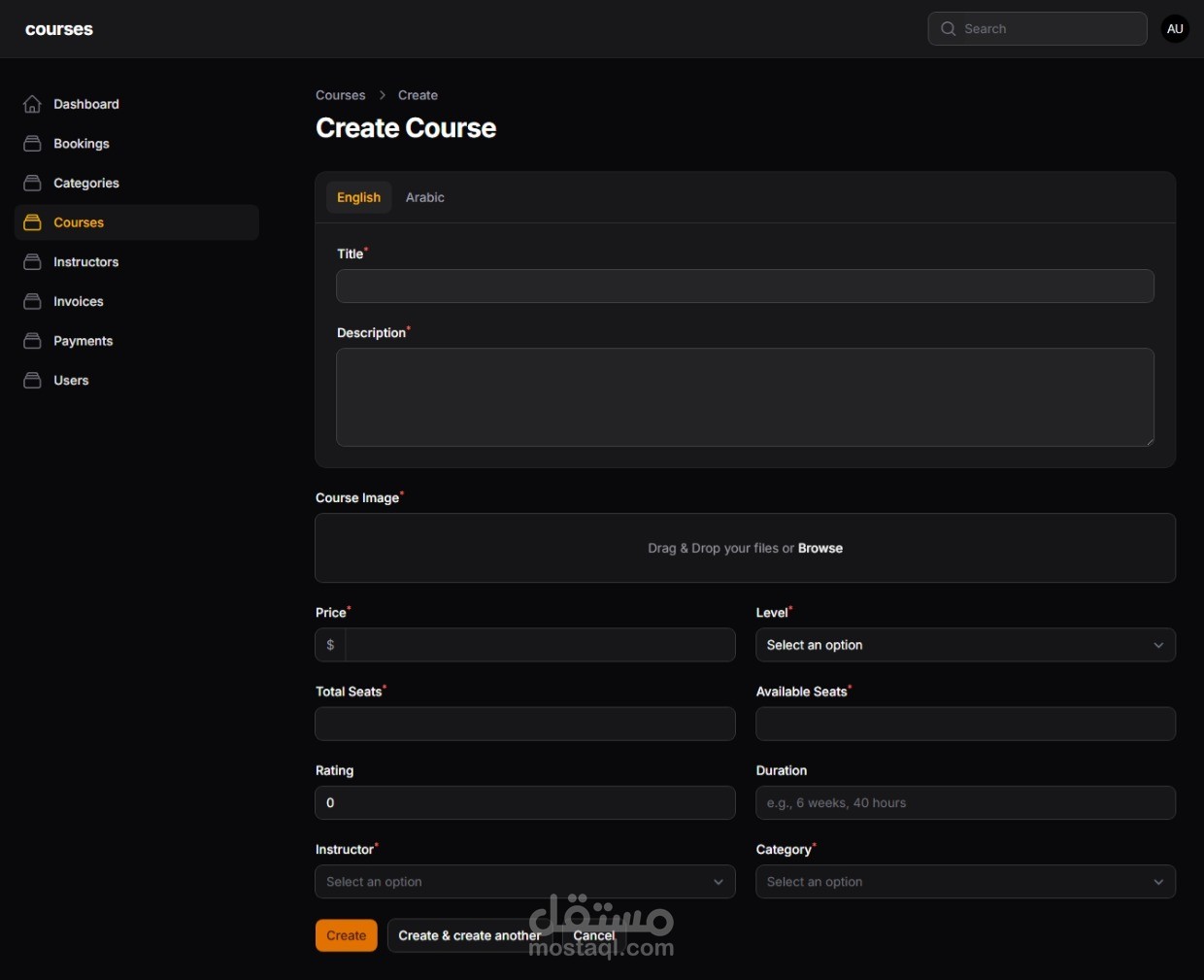The width and height of the screenshot is (1204, 980).
Task: Switch to the English language tab
Action: coord(358,197)
